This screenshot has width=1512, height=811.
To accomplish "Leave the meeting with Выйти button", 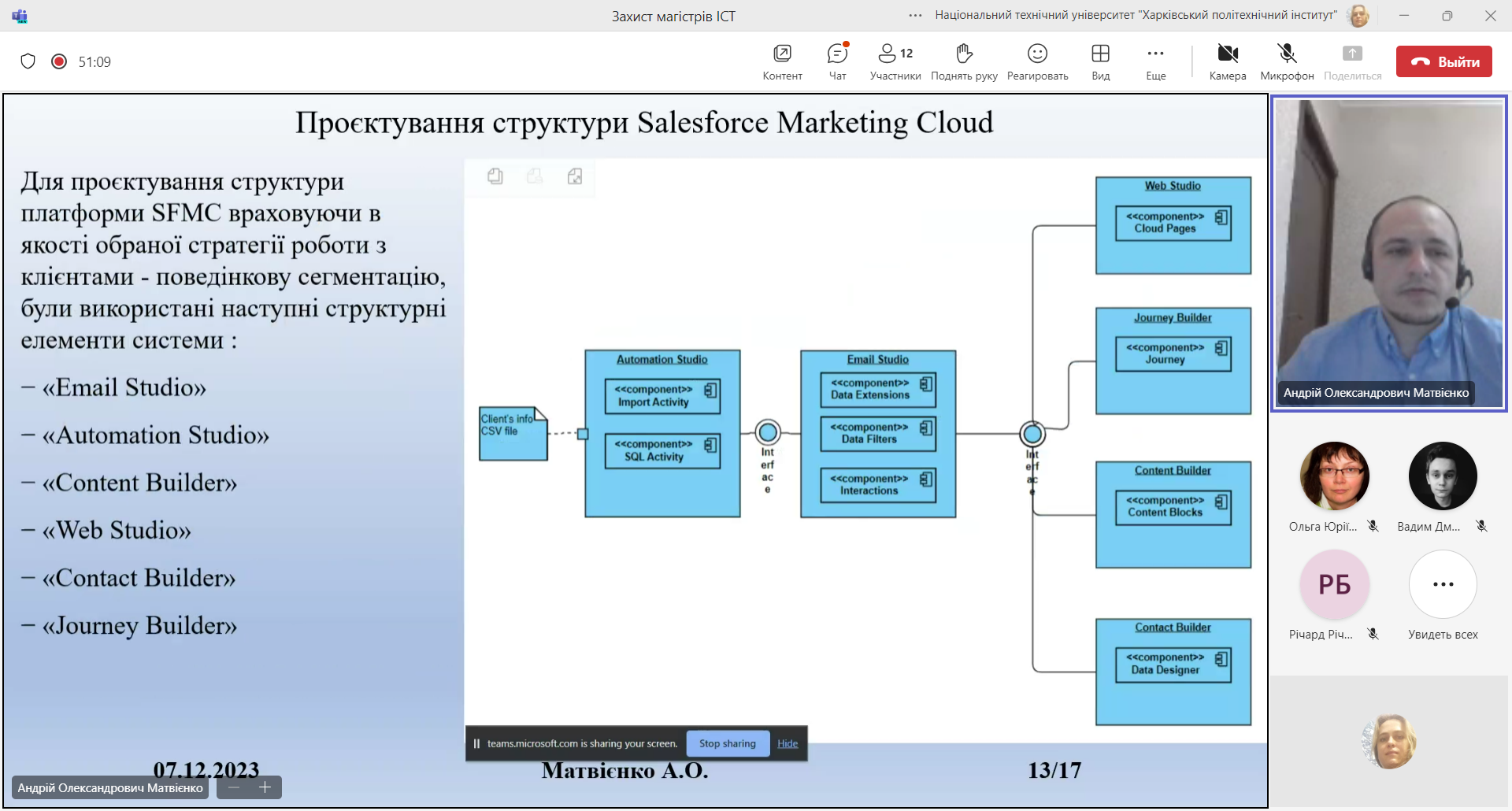I will [1443, 61].
